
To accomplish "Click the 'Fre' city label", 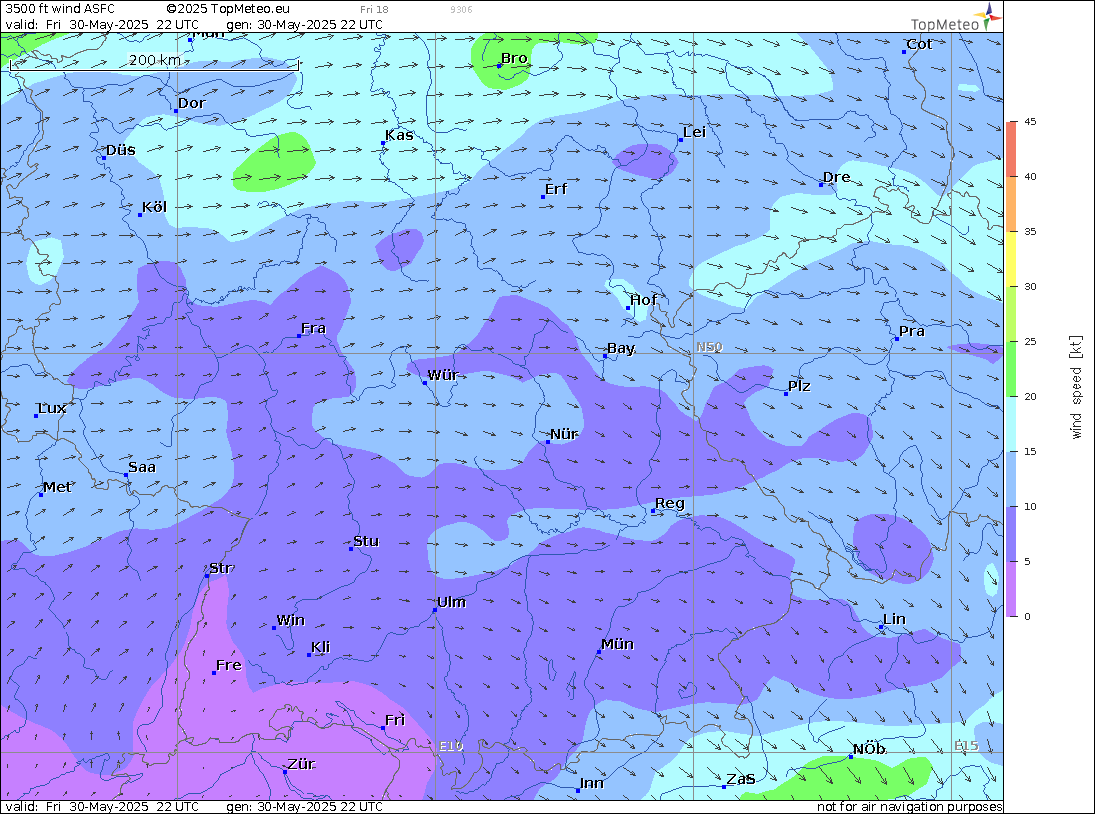I will (228, 665).
